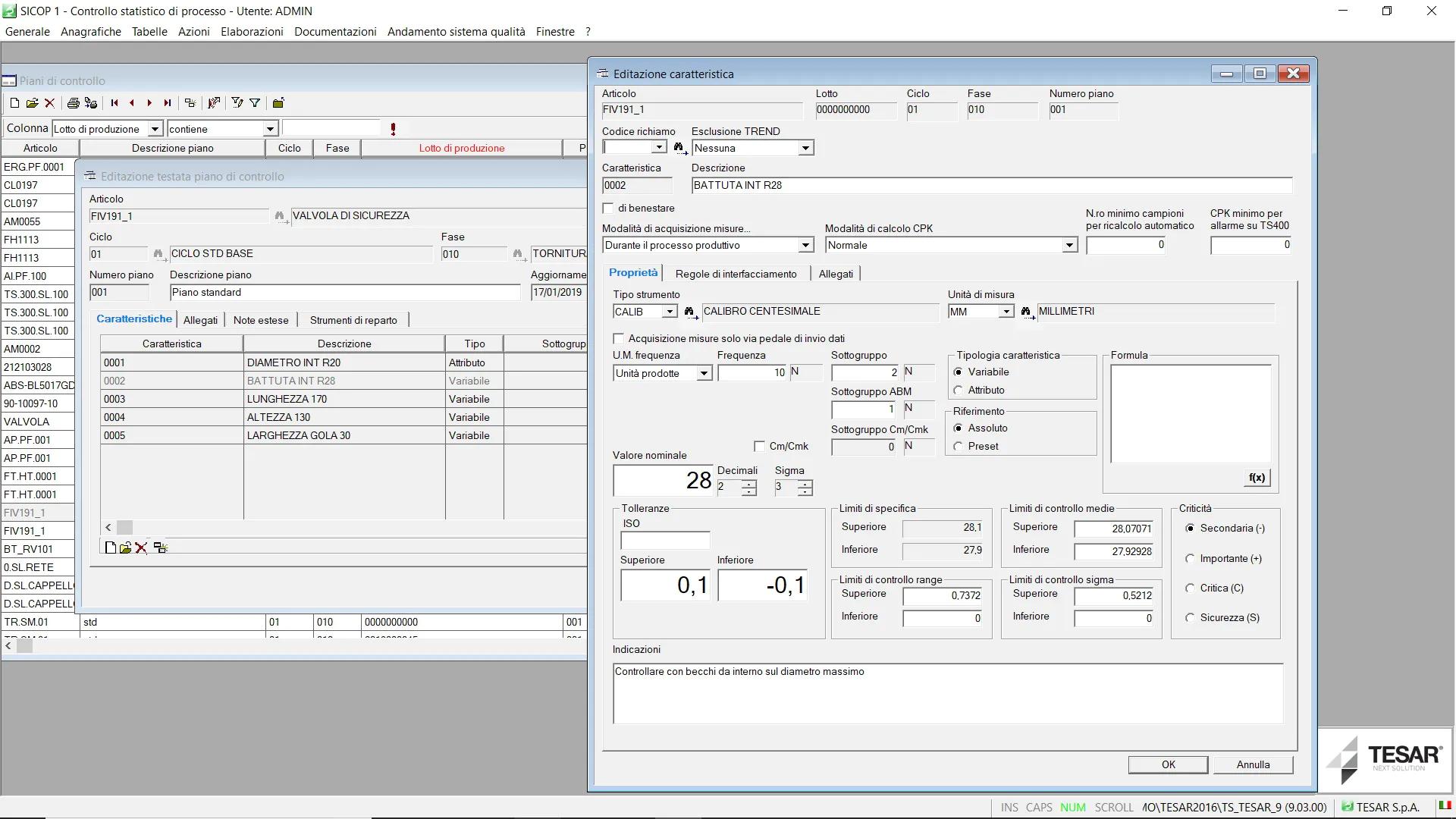The width and height of the screenshot is (1456, 819).
Task: Open the f(x) formula editor
Action: tap(1257, 478)
